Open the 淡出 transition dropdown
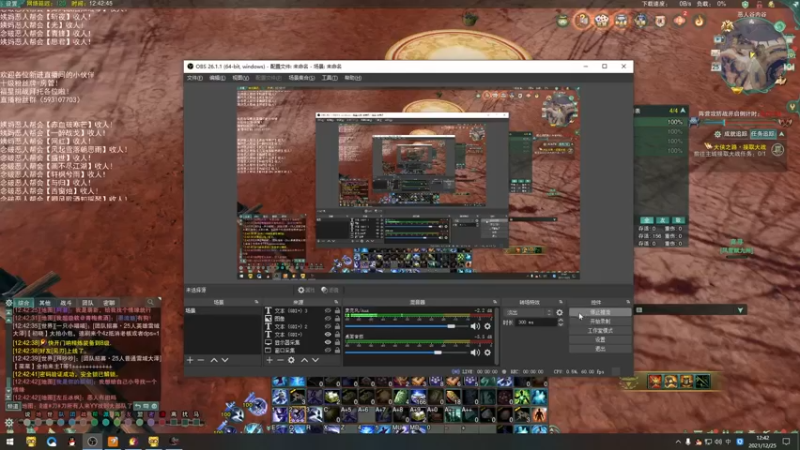Image resolution: width=800 pixels, height=450 pixels. (528, 312)
